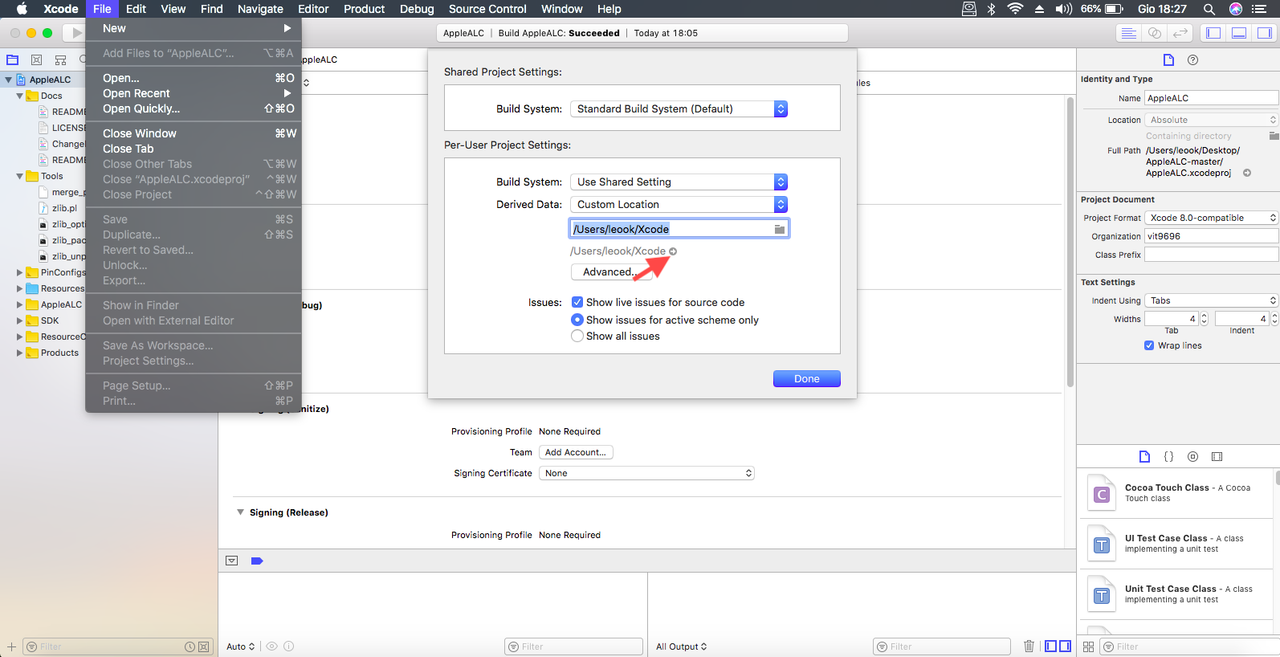The height and width of the screenshot is (657, 1280).
Task: Choose Close Tab menu item
Action: coord(194,148)
